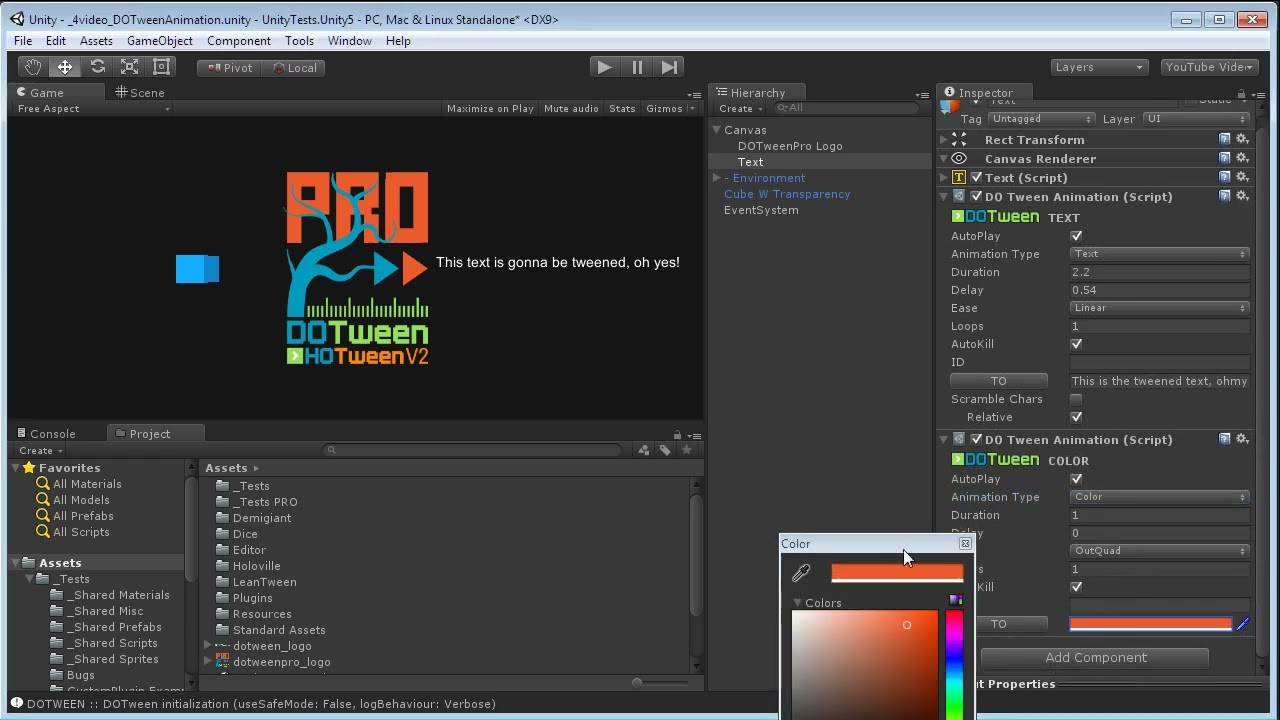Toggle Pivot handle position
This screenshot has width=1280, height=720.
(229, 68)
